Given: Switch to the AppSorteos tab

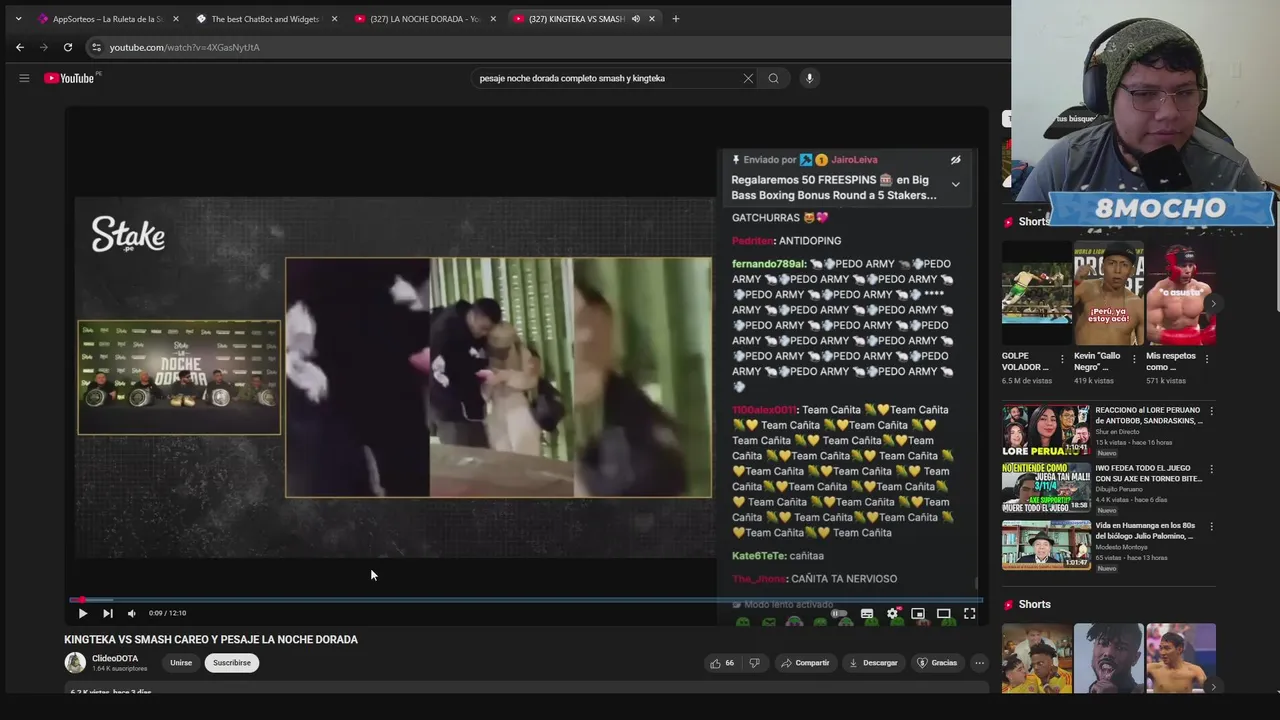Looking at the screenshot, I should click(x=108, y=19).
